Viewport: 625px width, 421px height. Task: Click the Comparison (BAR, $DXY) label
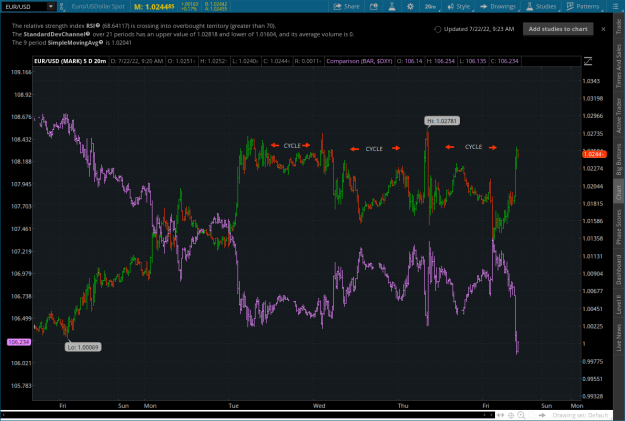360,61
